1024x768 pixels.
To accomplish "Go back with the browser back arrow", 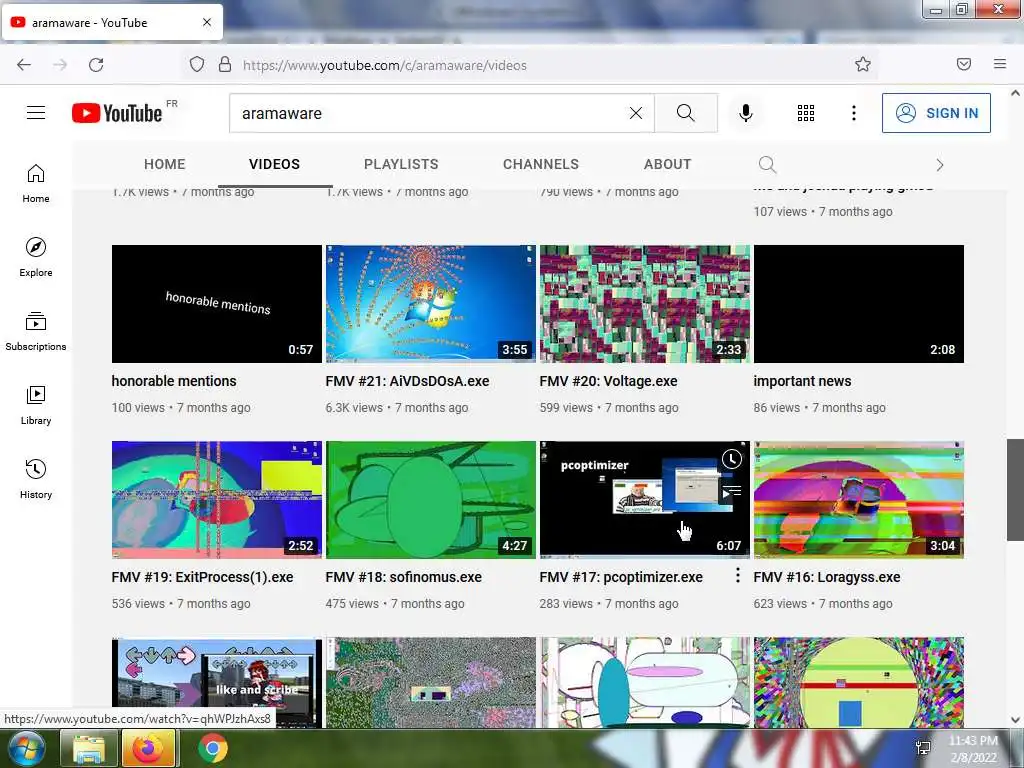I will (x=24, y=65).
